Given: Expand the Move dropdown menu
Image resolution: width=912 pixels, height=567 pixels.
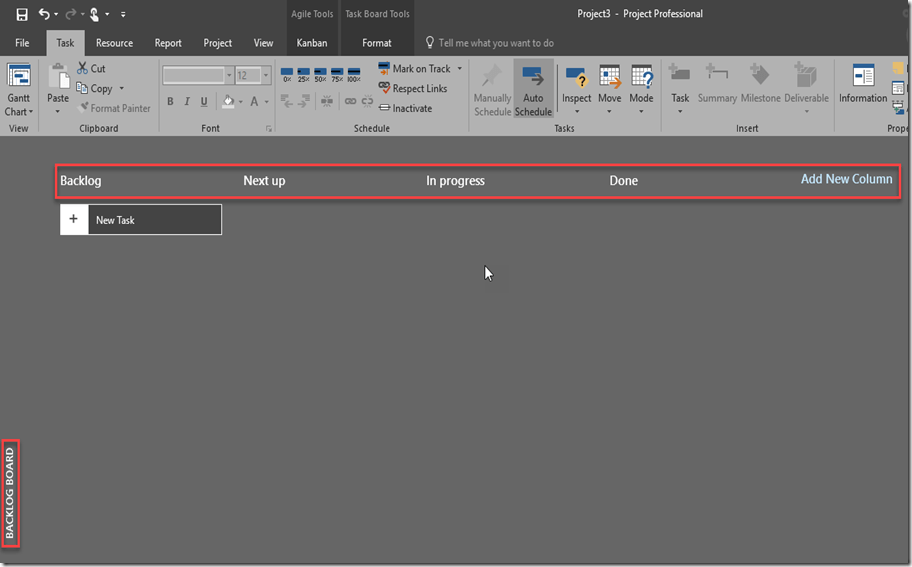Looking at the screenshot, I should 609,109.
